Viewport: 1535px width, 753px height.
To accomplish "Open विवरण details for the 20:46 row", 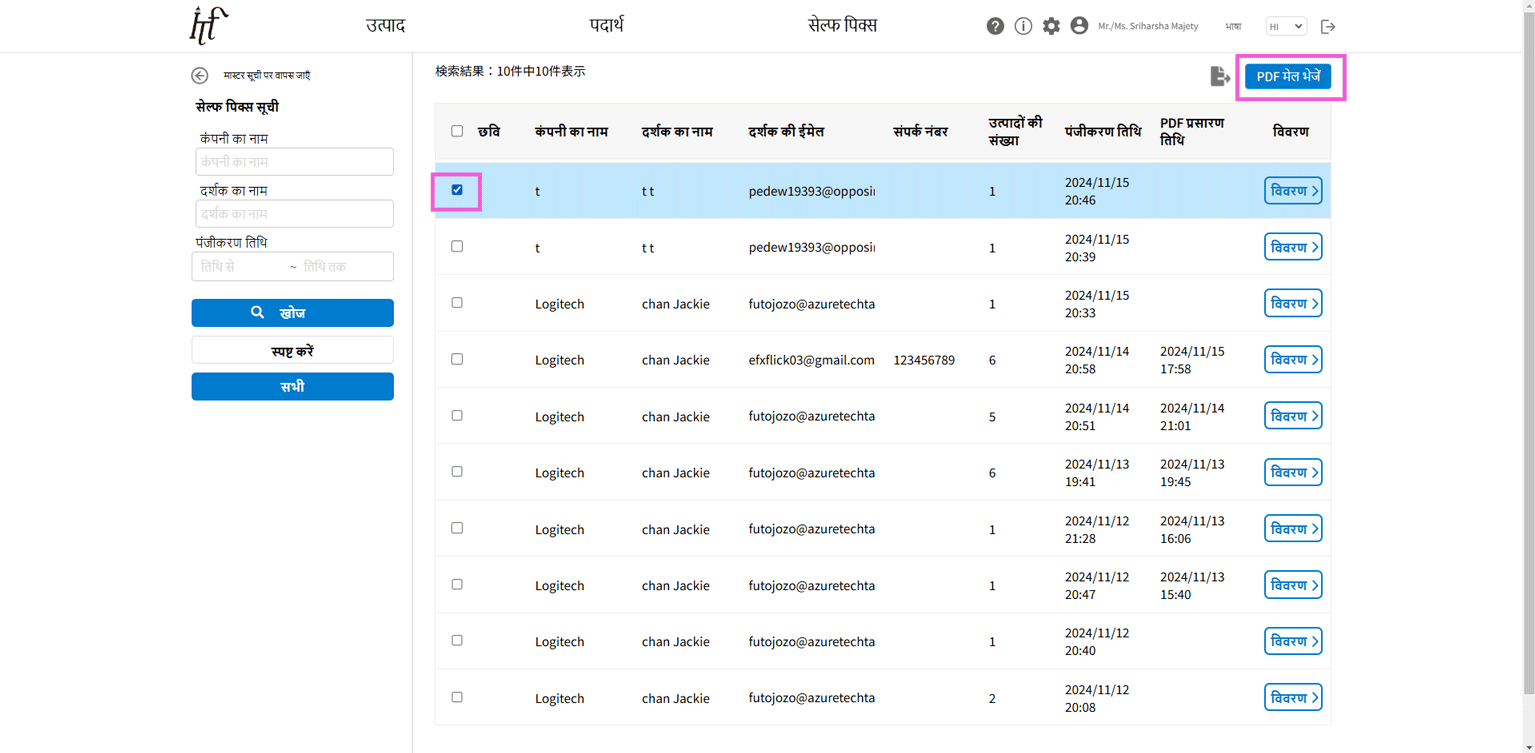I will [x=1293, y=191].
